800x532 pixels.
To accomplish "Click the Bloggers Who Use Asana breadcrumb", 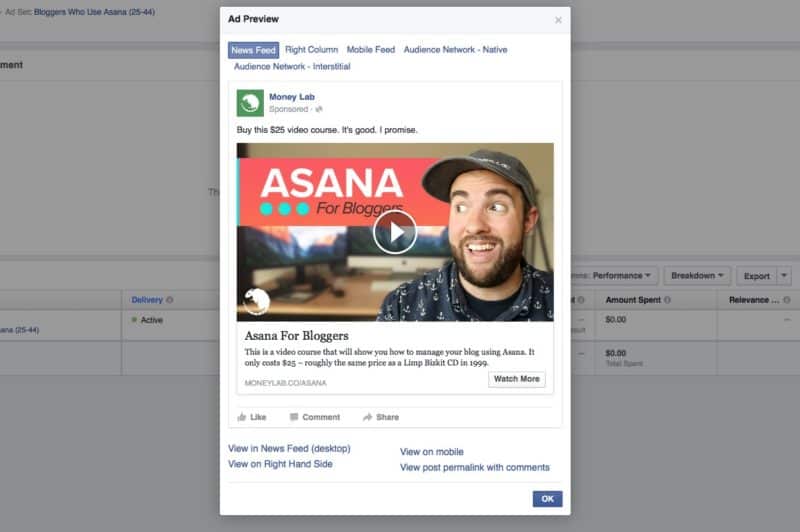I will coord(94,12).
